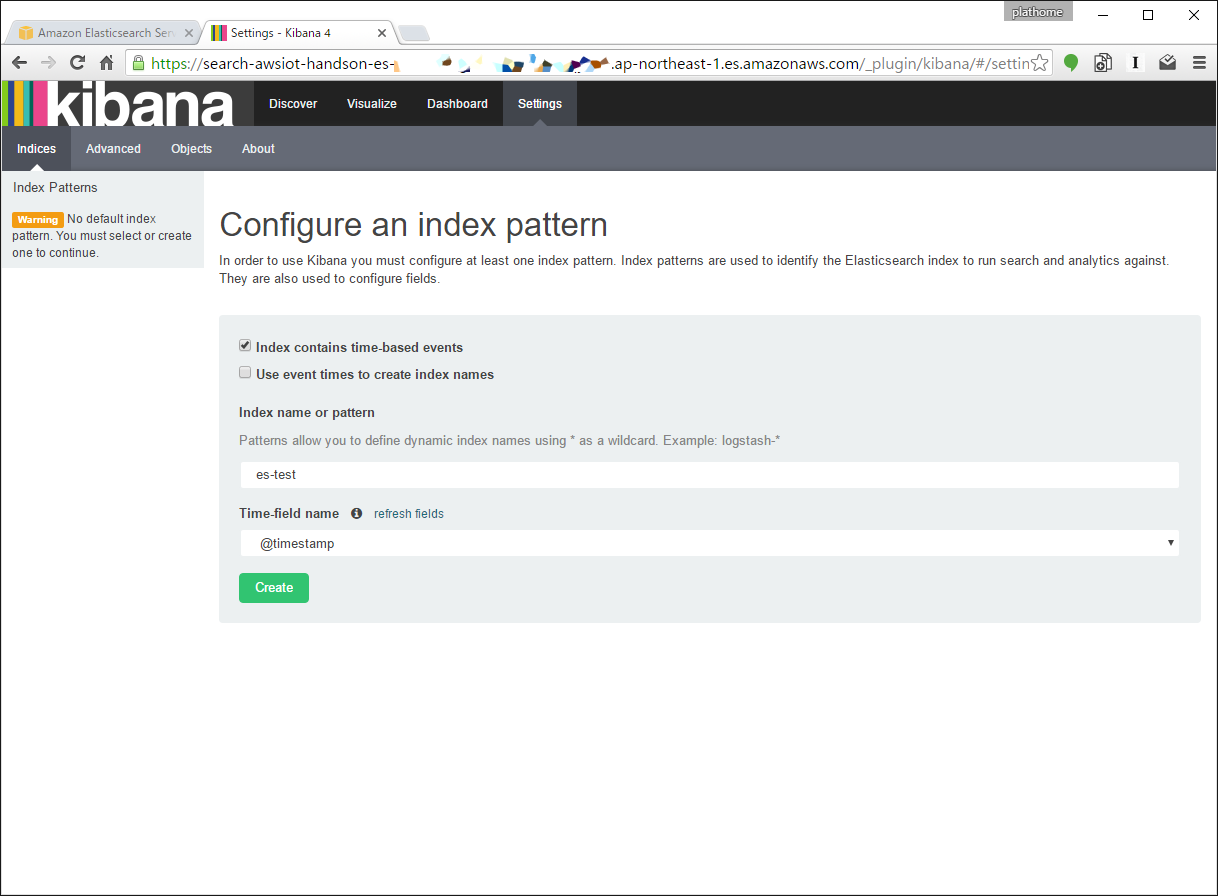This screenshot has height=896, width=1218.
Task: Uncheck 'Index contains time-based events'
Action: 245,346
